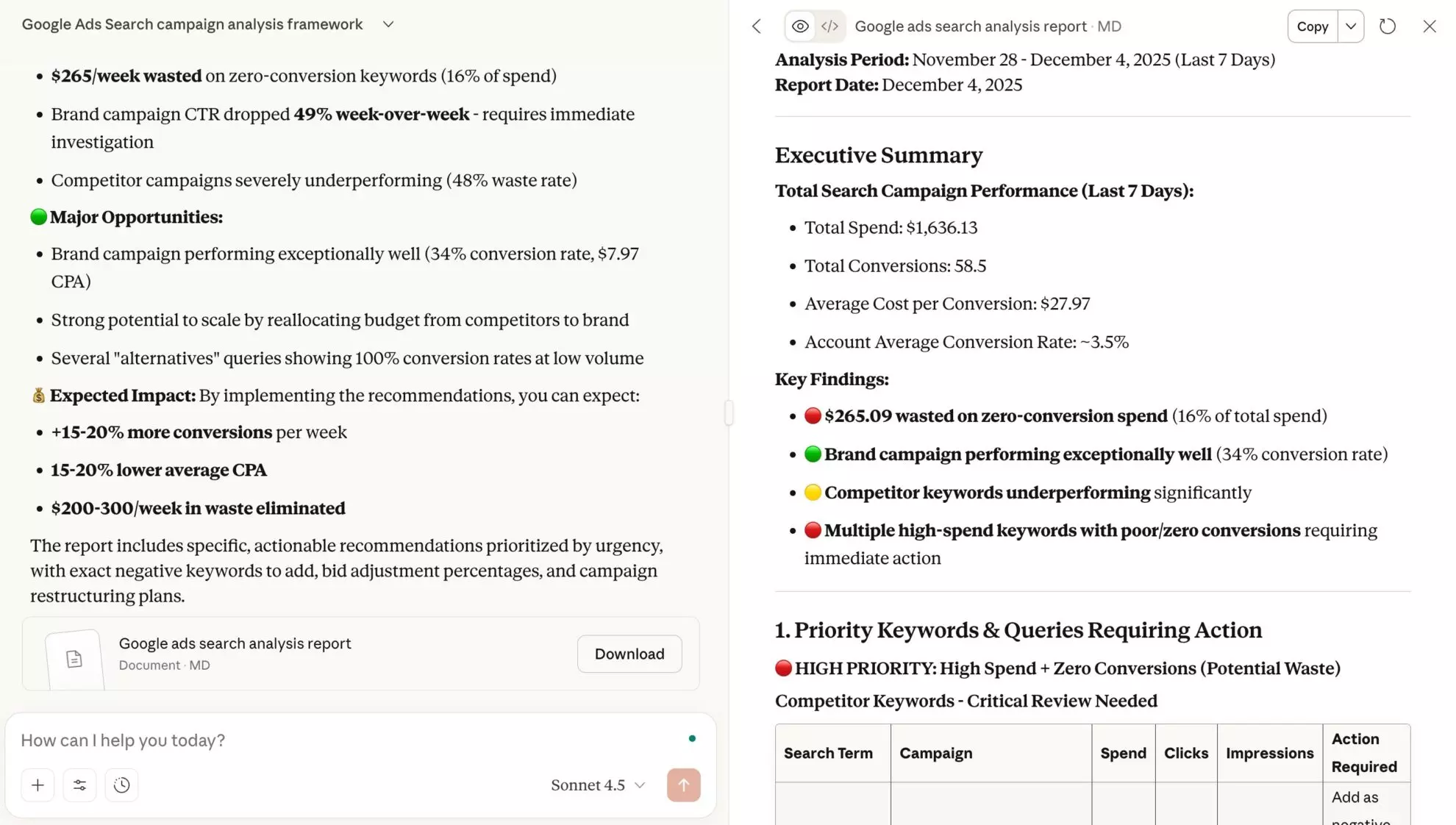The width and height of the screenshot is (1456, 825).
Task: Enable preview mode with the eye toggle
Action: pyautogui.click(x=799, y=26)
